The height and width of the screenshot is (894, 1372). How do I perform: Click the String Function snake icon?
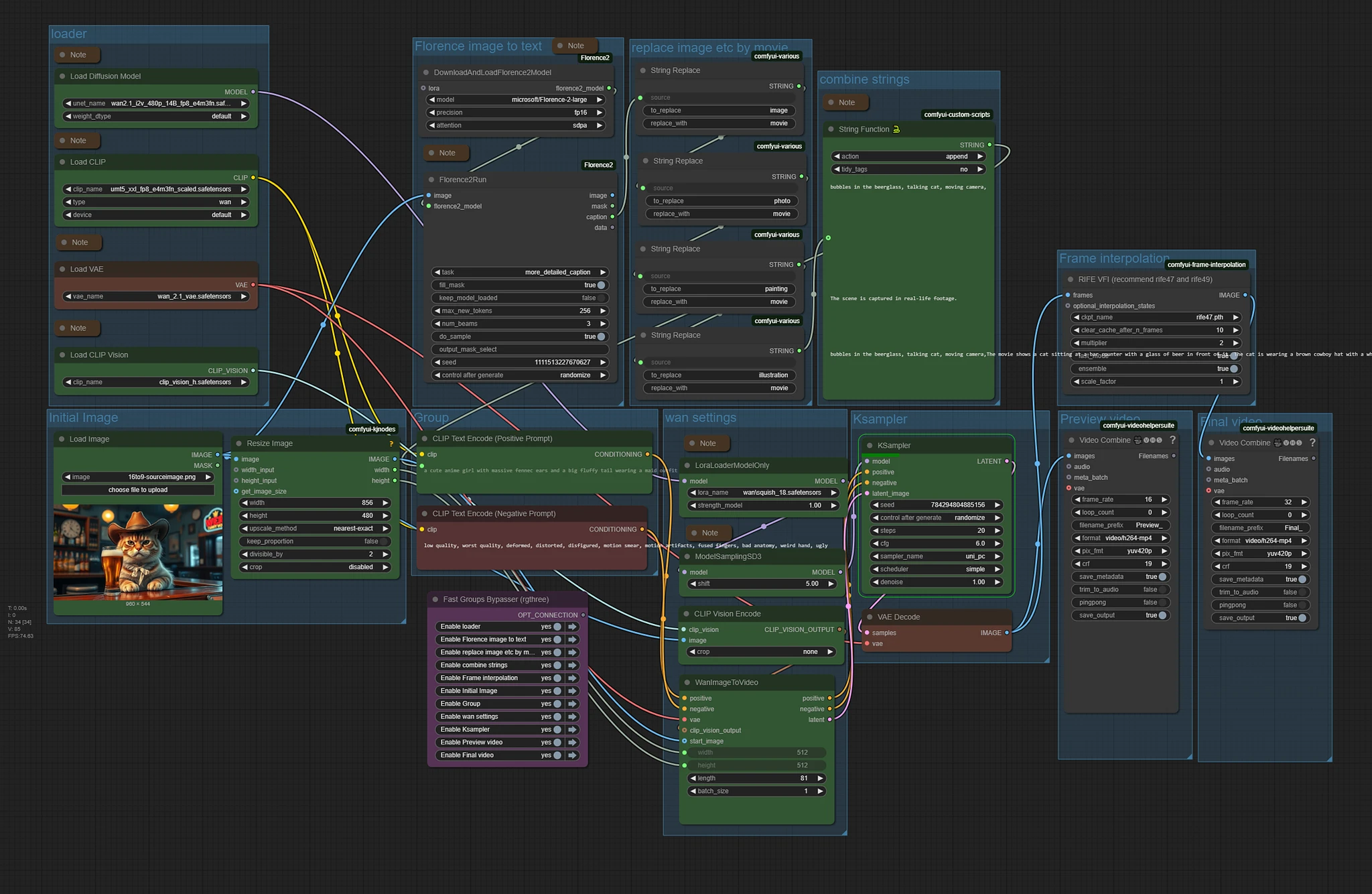click(x=896, y=129)
